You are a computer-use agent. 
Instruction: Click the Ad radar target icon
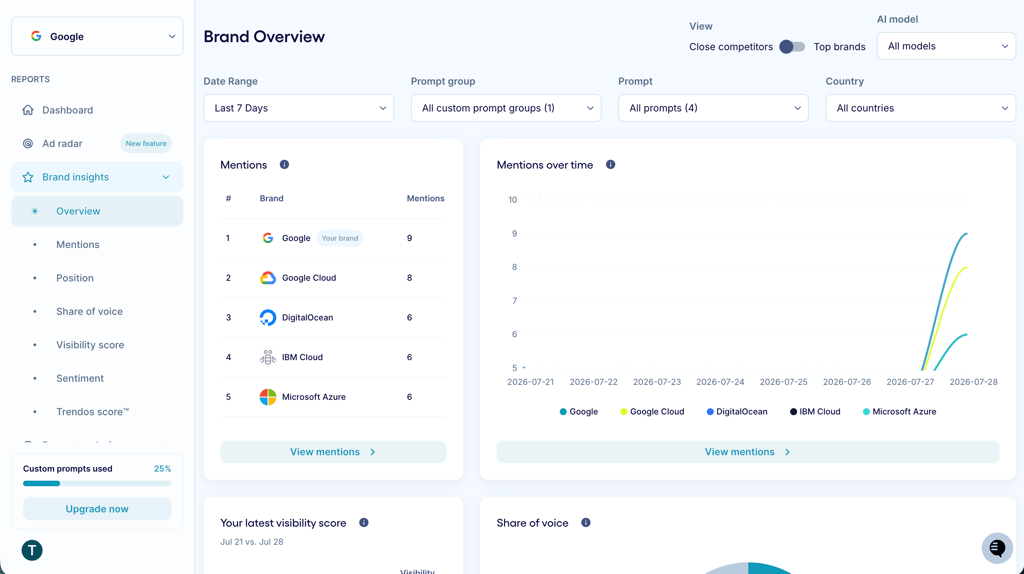(27, 144)
